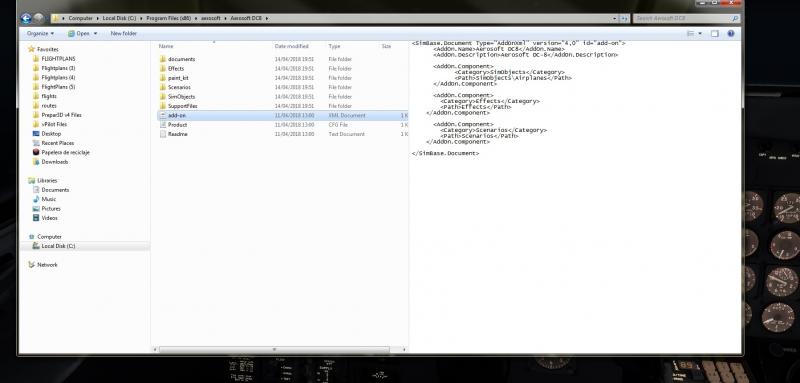Select Libraries in the navigation pane
800x383 pixels.
[x=47, y=181]
